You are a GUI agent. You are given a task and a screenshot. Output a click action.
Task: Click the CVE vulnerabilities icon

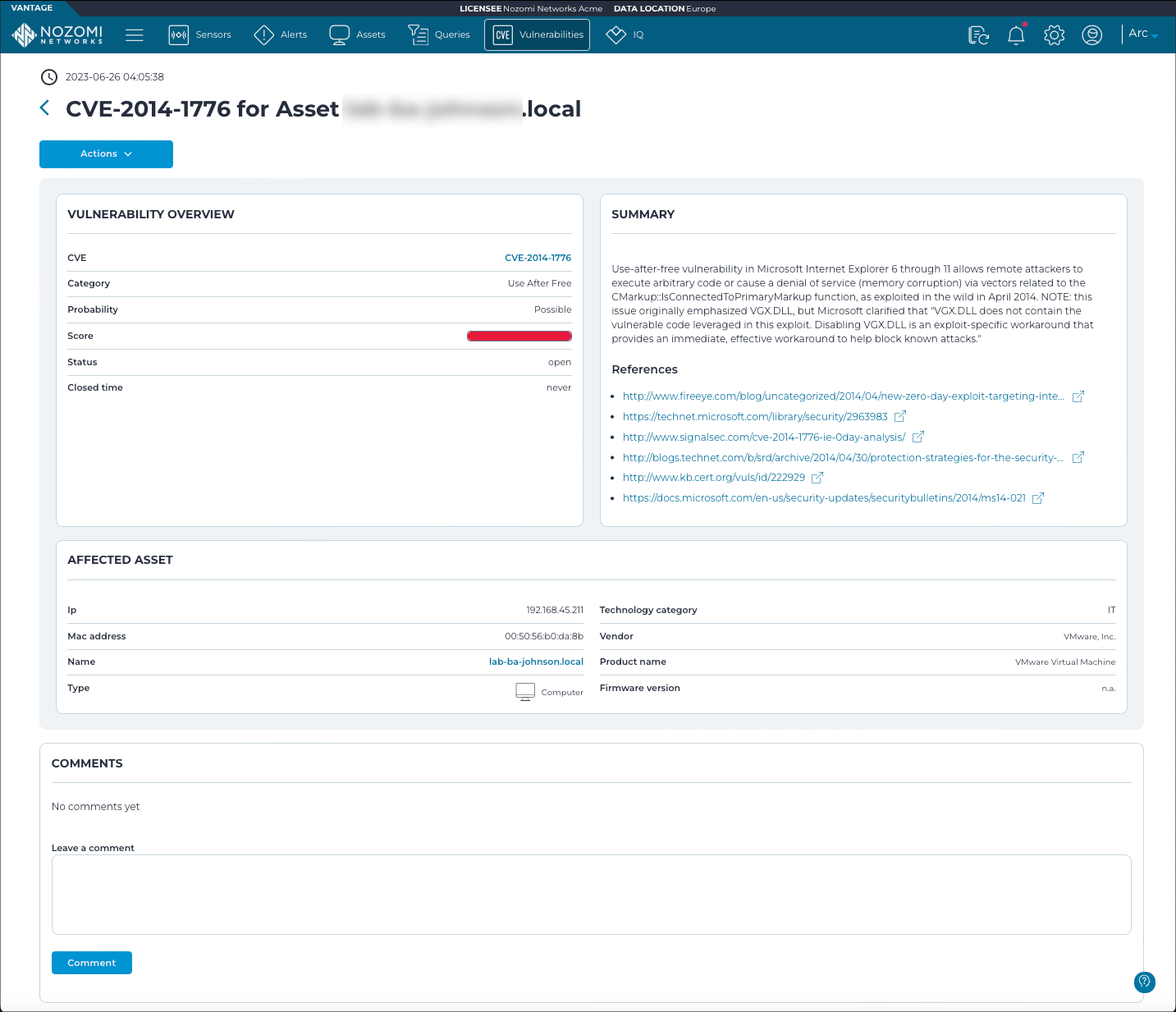(x=503, y=34)
